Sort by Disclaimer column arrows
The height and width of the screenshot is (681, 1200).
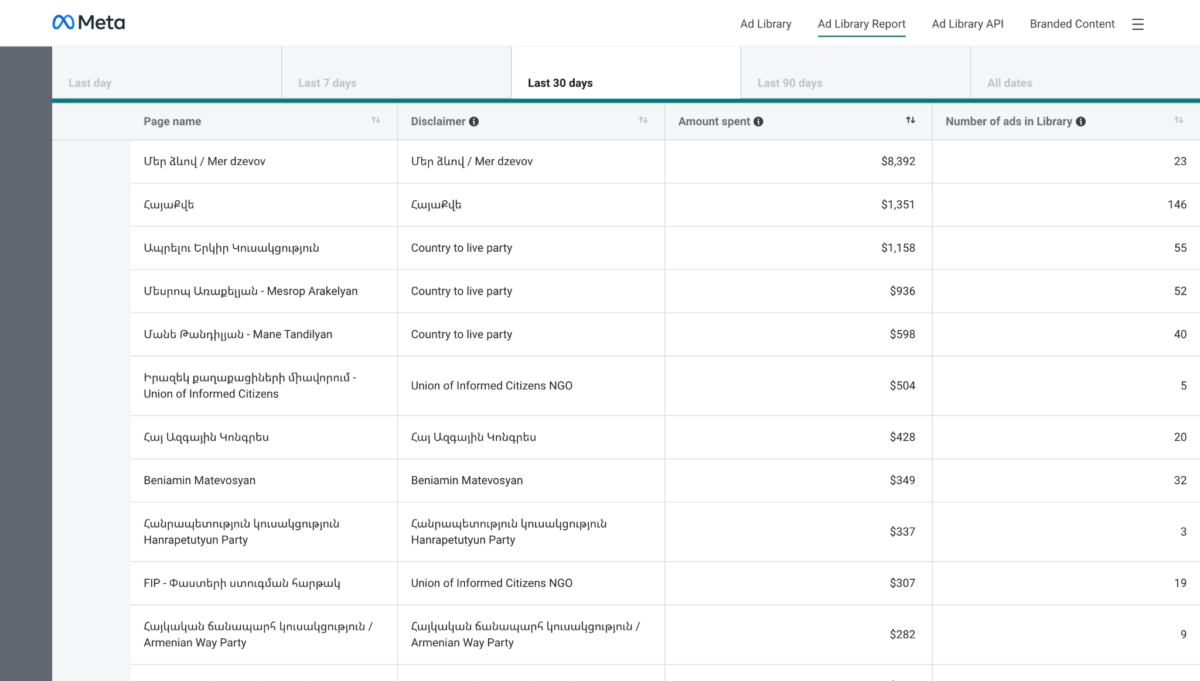643,121
